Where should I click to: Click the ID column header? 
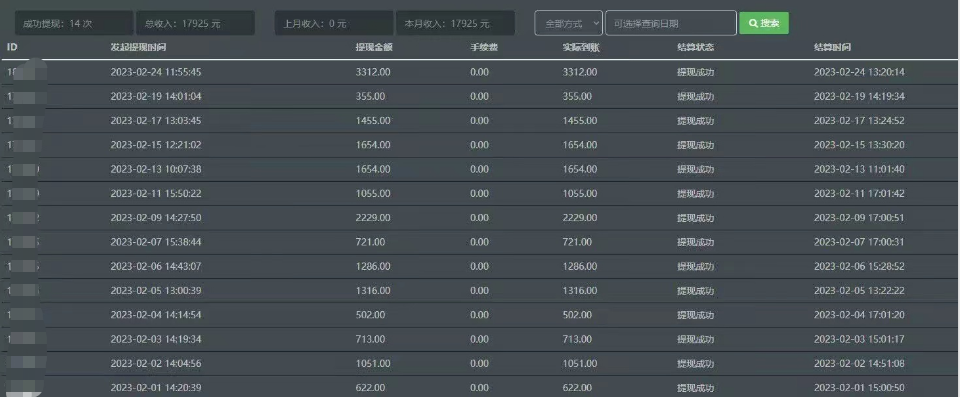pyautogui.click(x=12, y=47)
